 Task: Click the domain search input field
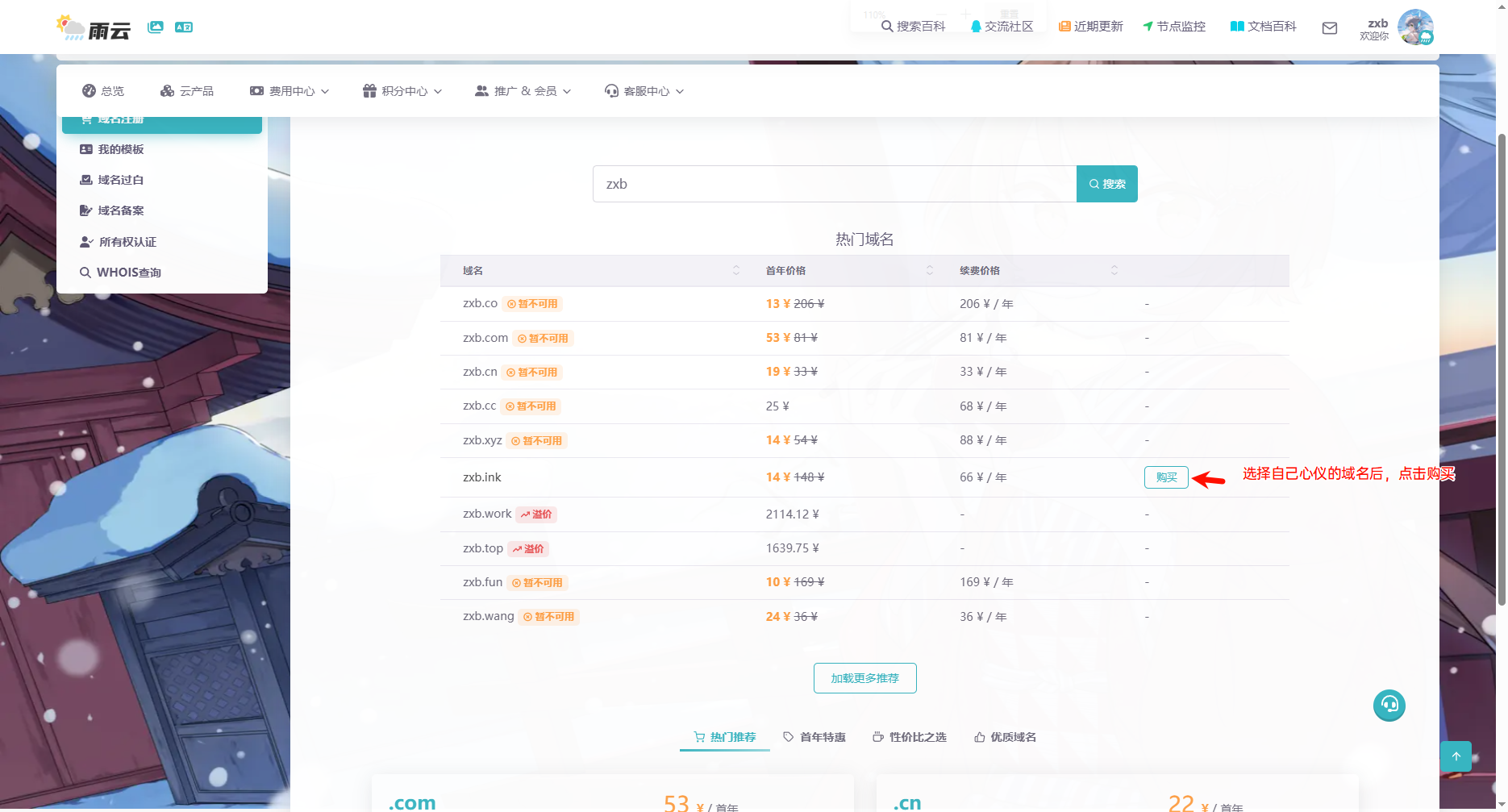[x=834, y=184]
